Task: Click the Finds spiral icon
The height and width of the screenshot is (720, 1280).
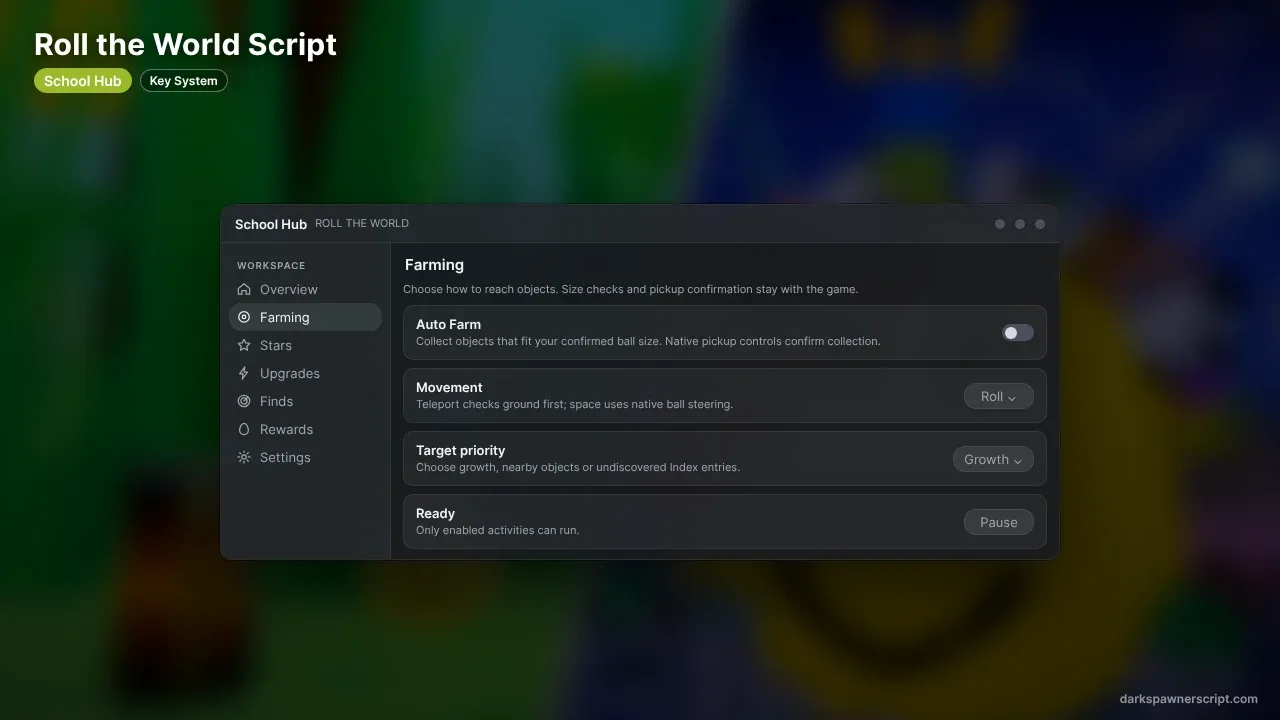Action: tap(244, 401)
